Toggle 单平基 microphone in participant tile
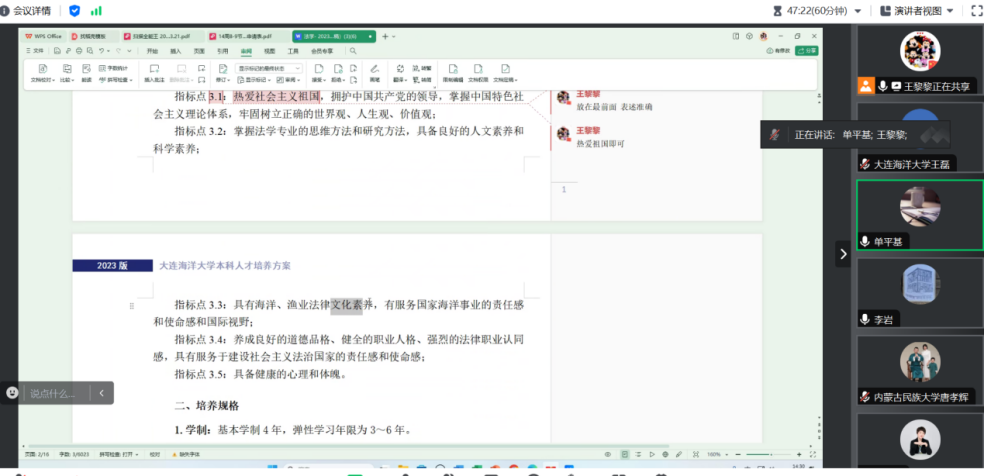 click(865, 241)
